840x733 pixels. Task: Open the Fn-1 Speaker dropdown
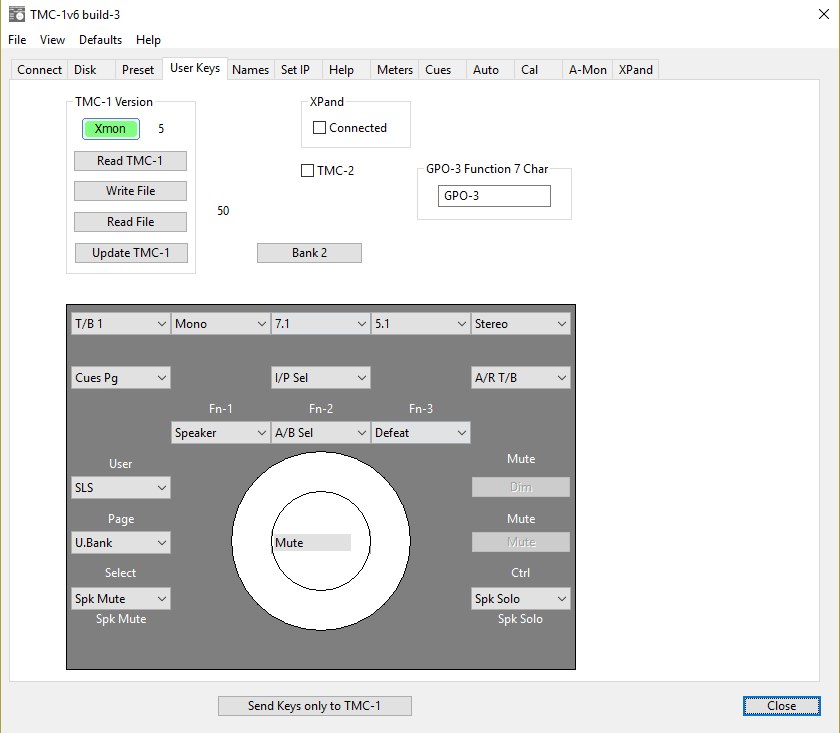pyautogui.click(x=220, y=432)
